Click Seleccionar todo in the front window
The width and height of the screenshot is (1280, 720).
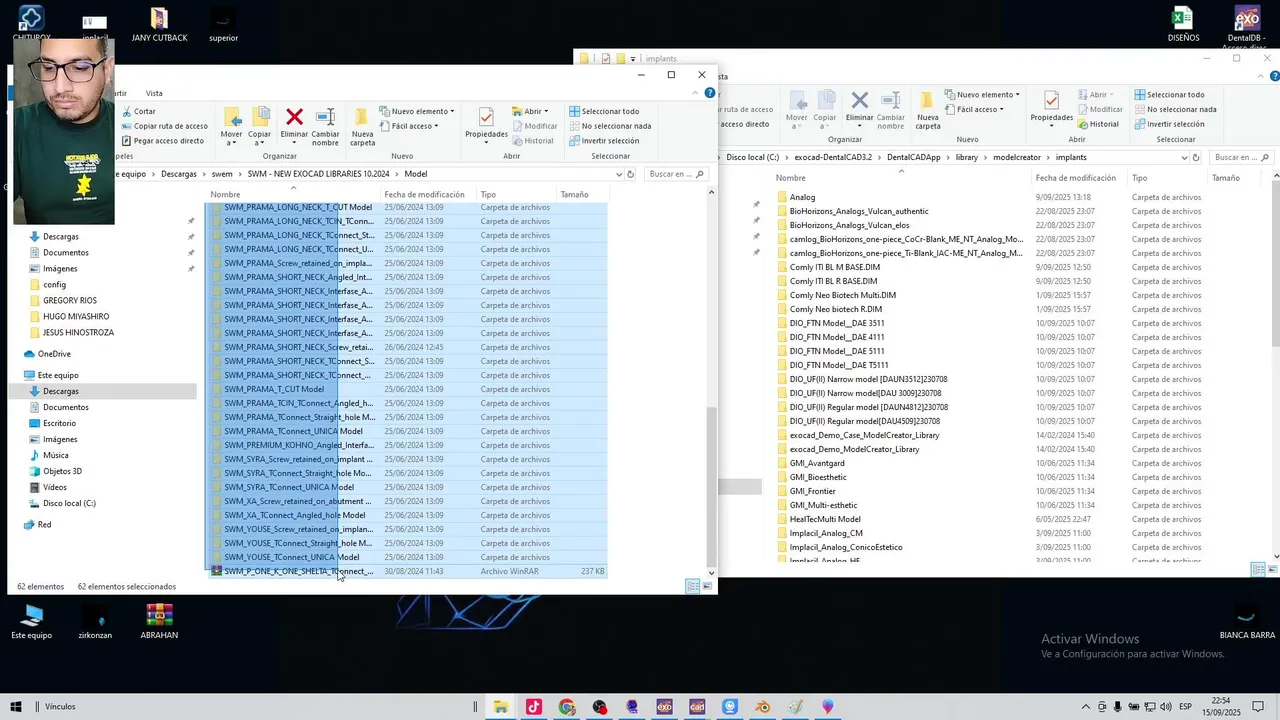point(604,111)
